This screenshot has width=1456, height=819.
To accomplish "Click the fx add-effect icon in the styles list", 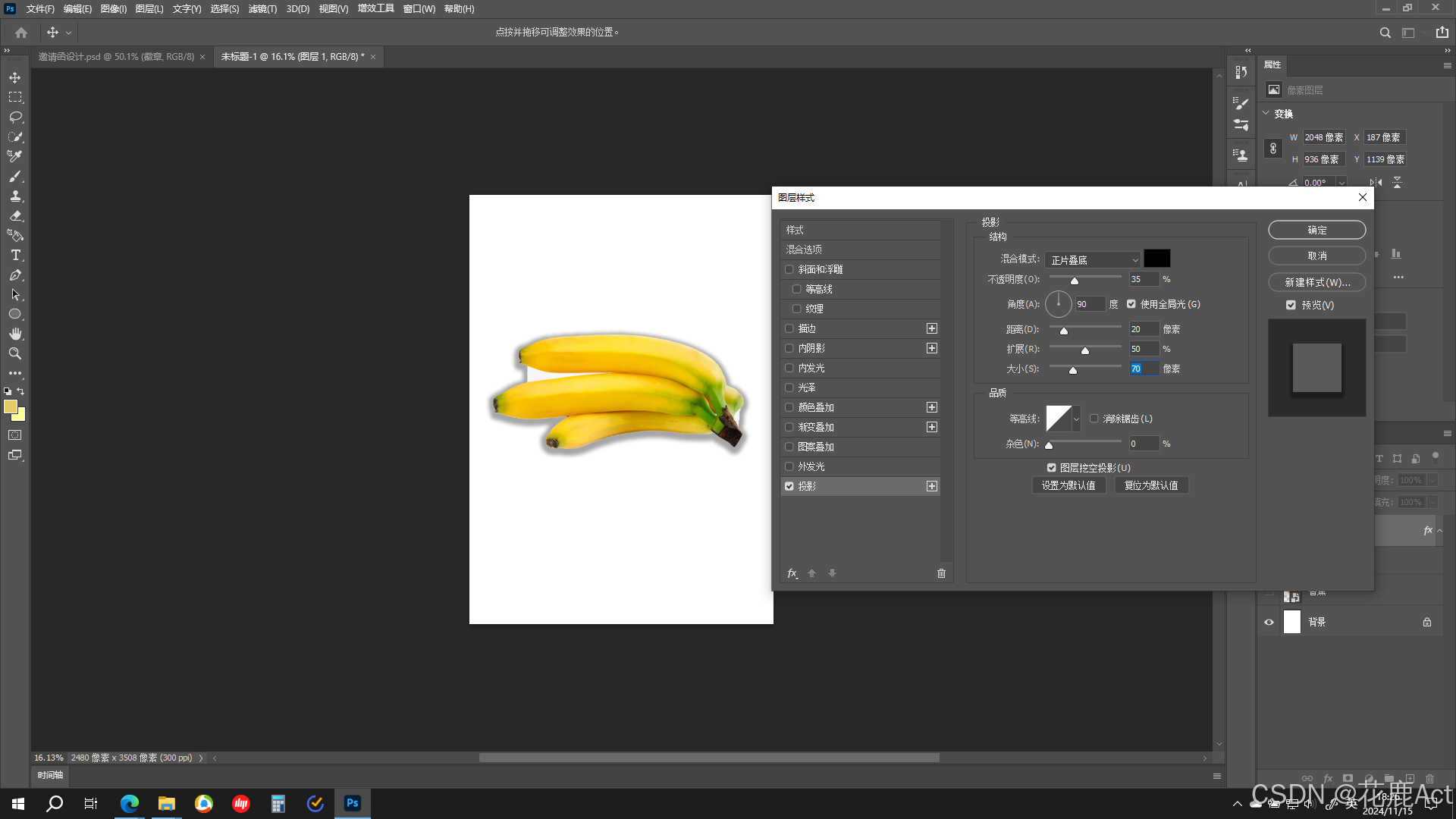I will (792, 573).
